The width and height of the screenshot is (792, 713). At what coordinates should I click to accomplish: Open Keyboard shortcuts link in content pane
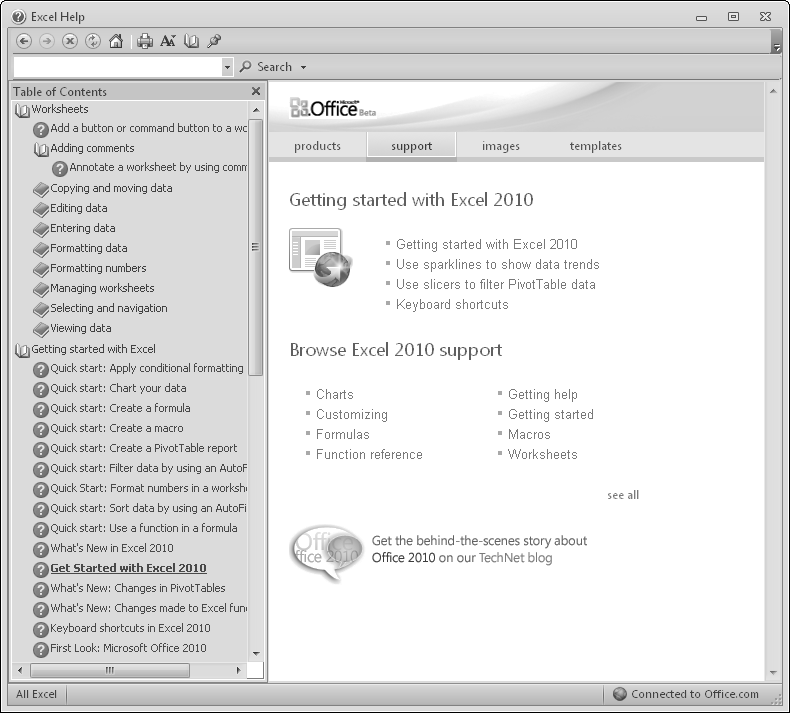pos(452,304)
